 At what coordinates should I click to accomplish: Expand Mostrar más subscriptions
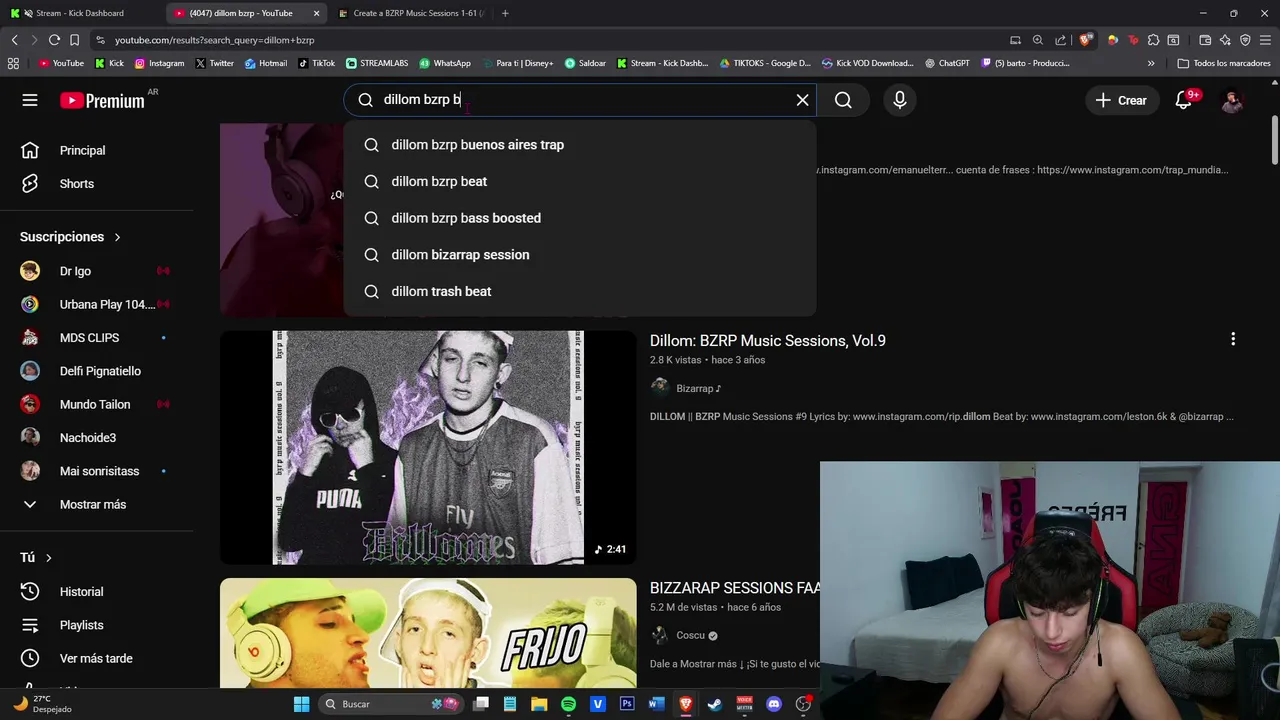point(95,504)
